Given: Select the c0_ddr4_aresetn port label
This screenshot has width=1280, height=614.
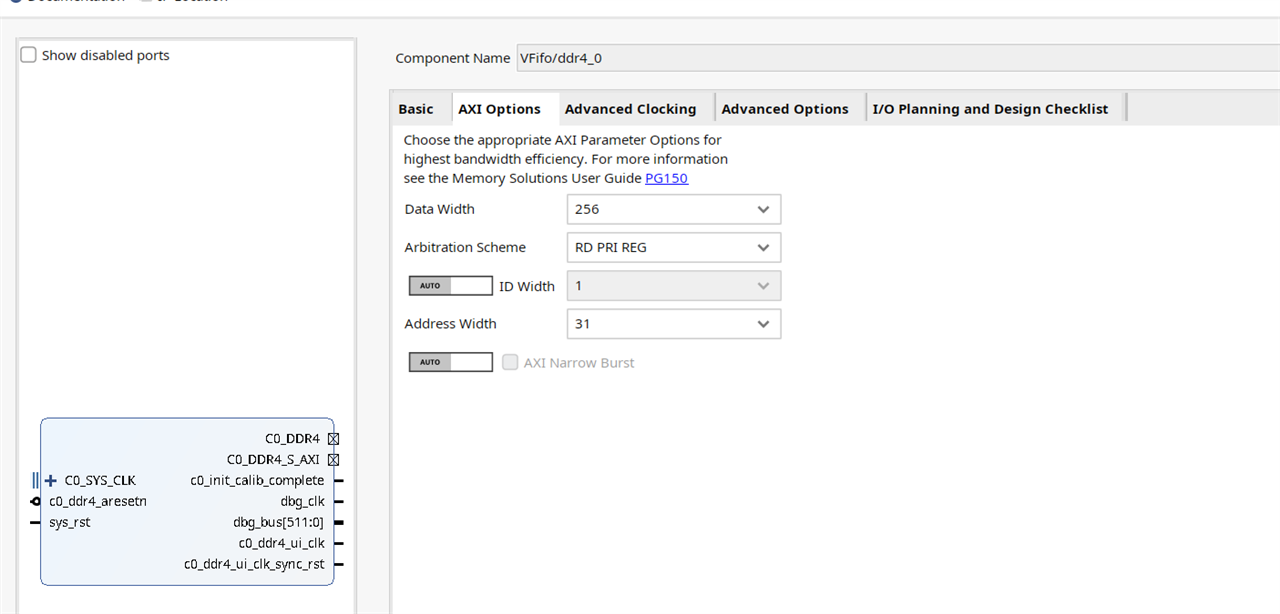Looking at the screenshot, I should 98,501.
